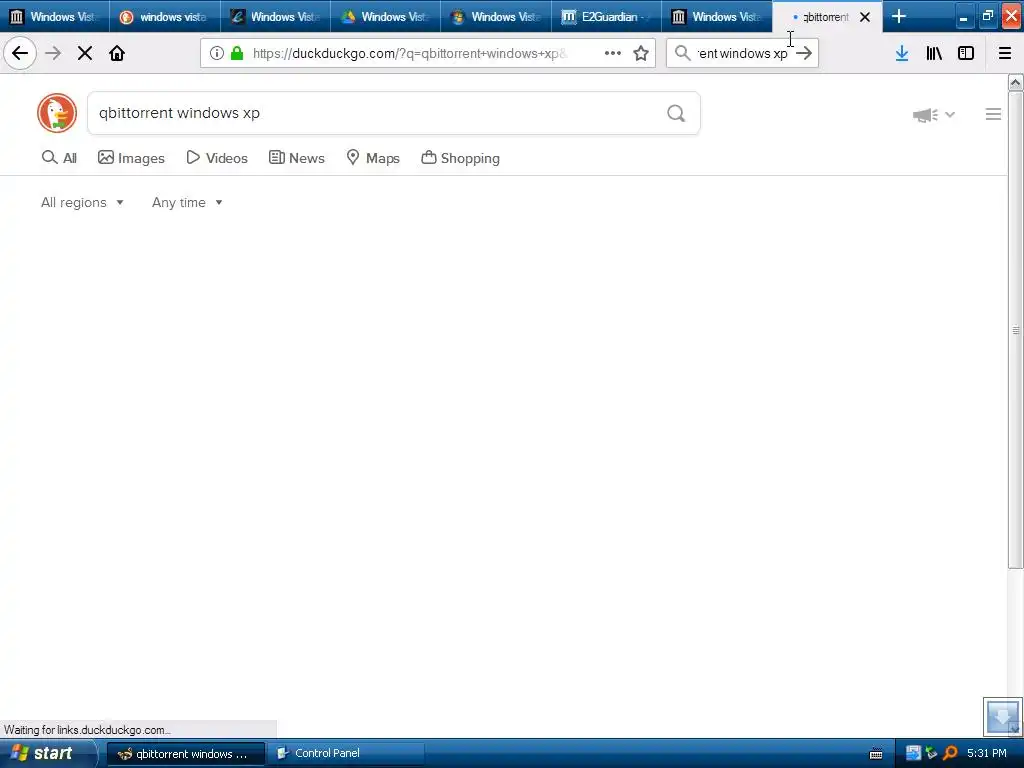Click the download arrow icon at bottom right
Screen dimensions: 1024x768
pyautogui.click(x=1003, y=716)
